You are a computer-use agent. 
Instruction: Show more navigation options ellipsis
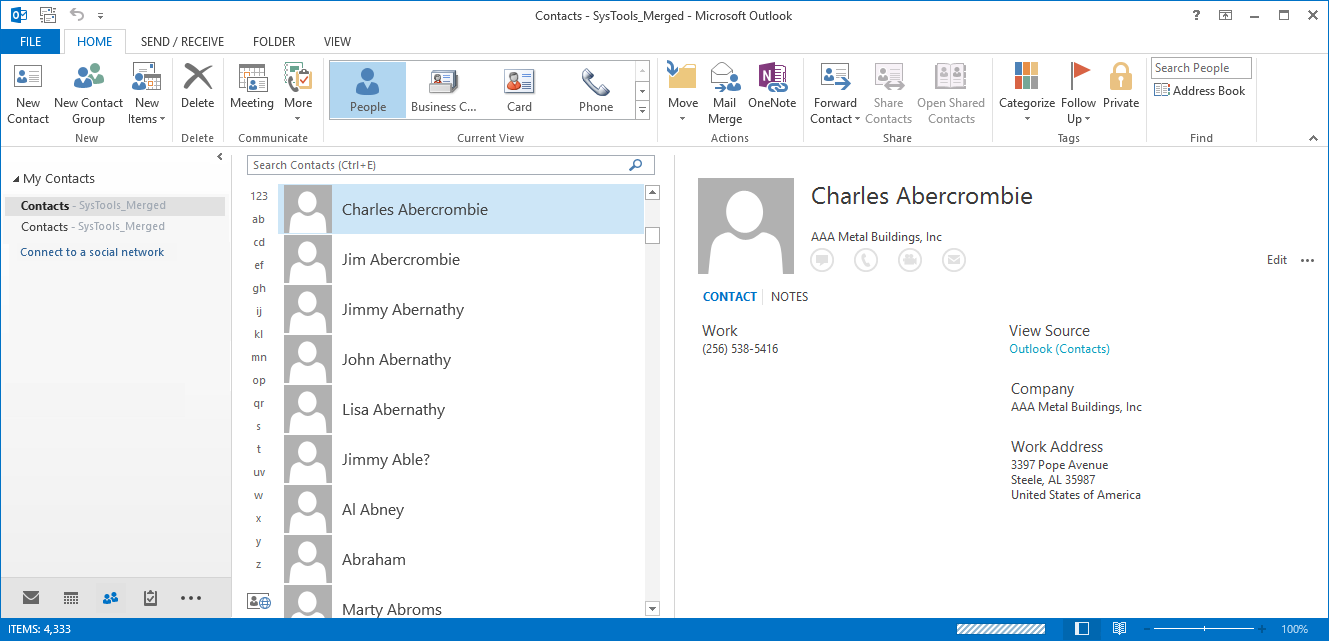(x=190, y=598)
